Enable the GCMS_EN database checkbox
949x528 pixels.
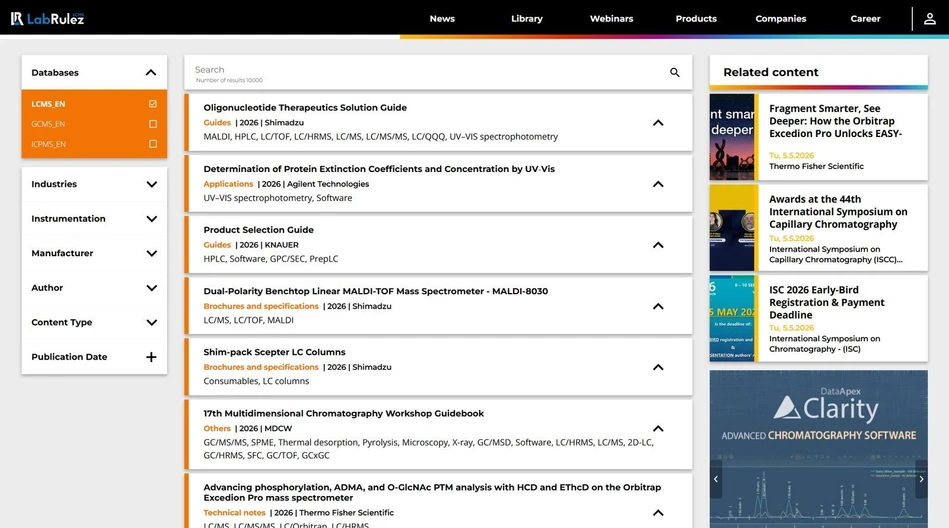point(153,124)
